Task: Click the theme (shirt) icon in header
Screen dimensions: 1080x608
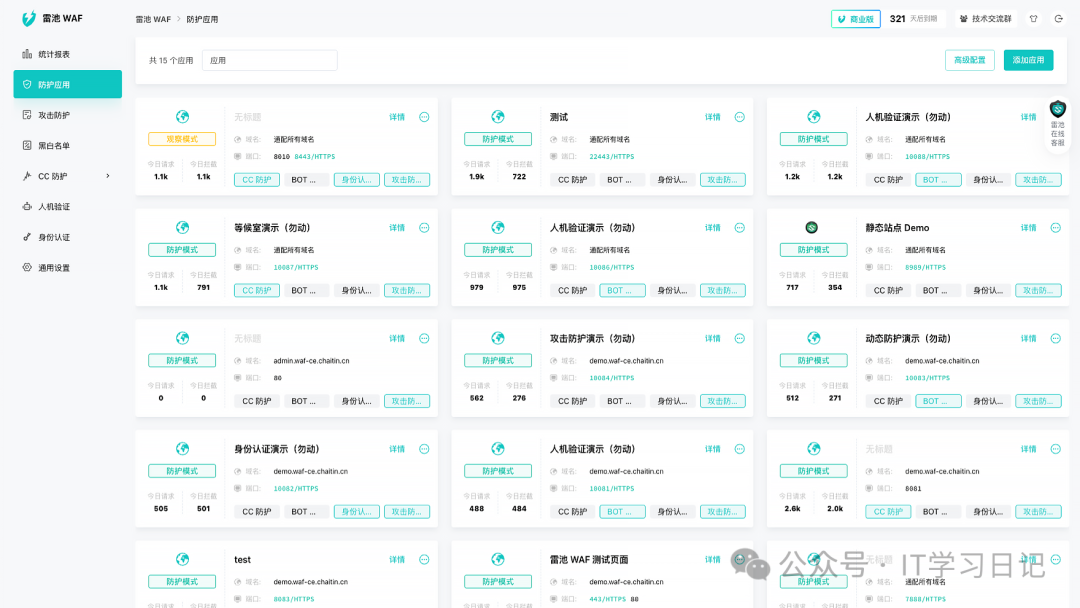Action: pyautogui.click(x=1033, y=19)
